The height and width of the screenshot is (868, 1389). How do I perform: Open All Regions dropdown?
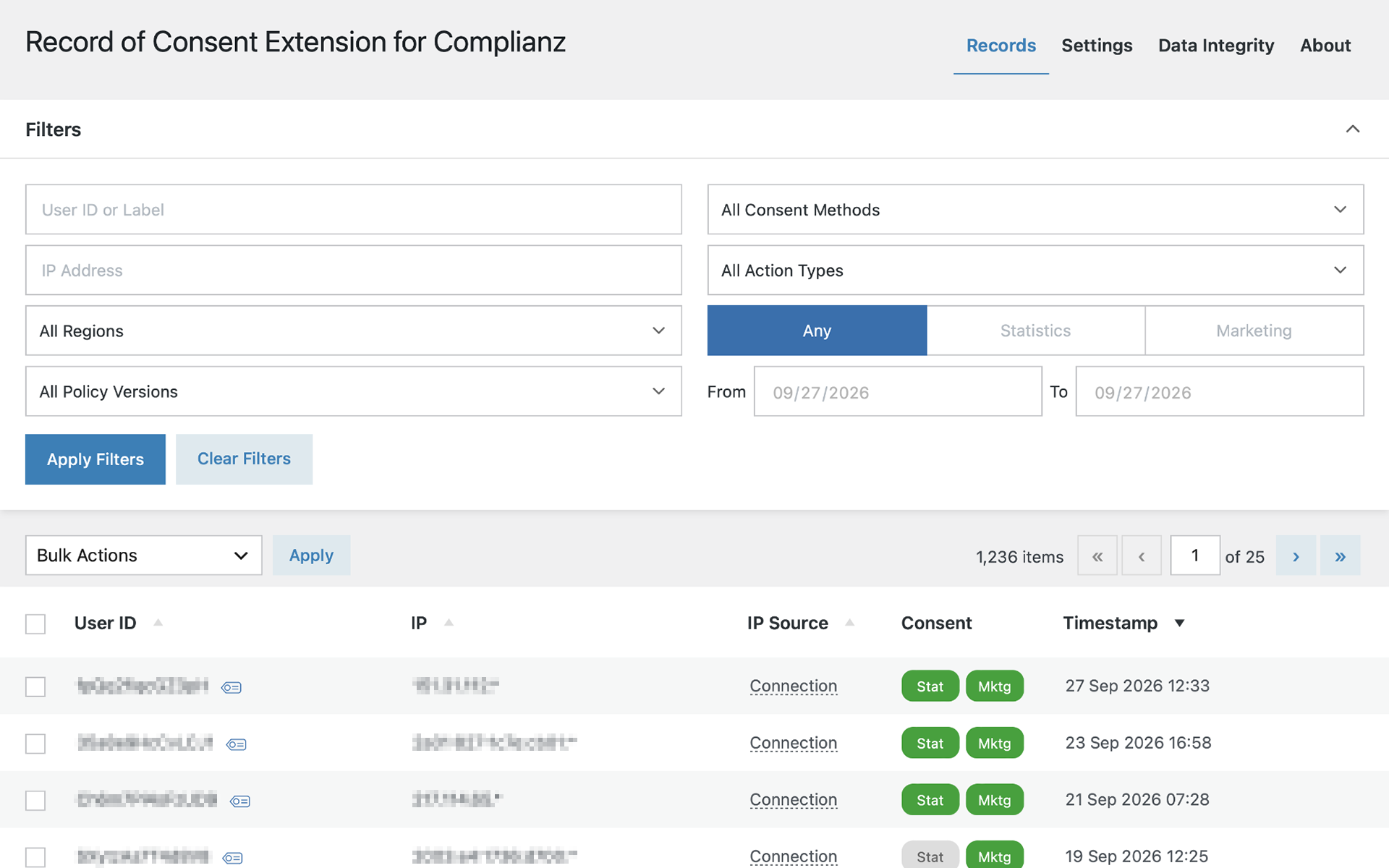click(x=353, y=331)
